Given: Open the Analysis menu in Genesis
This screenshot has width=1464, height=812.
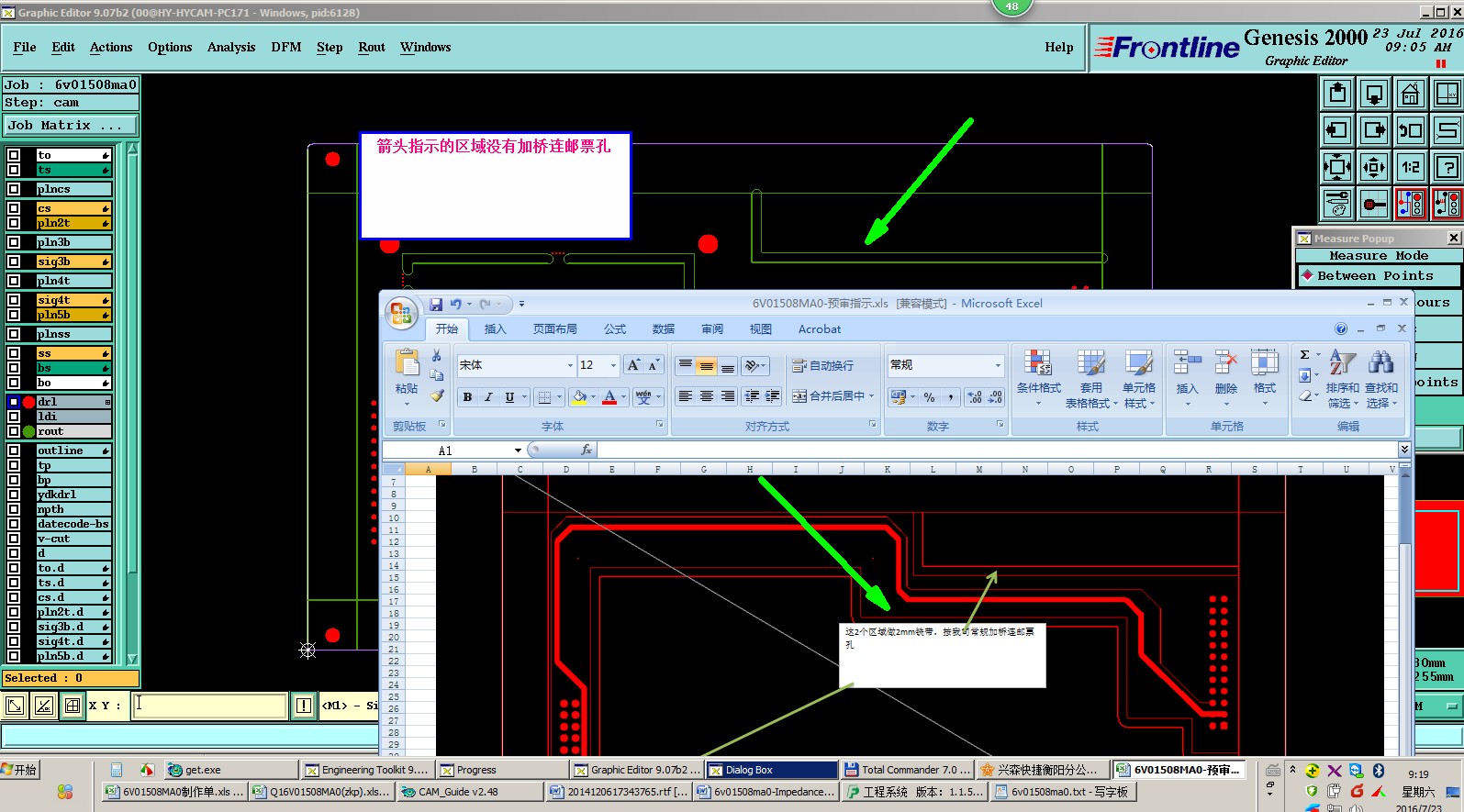Looking at the screenshot, I should pos(231,48).
